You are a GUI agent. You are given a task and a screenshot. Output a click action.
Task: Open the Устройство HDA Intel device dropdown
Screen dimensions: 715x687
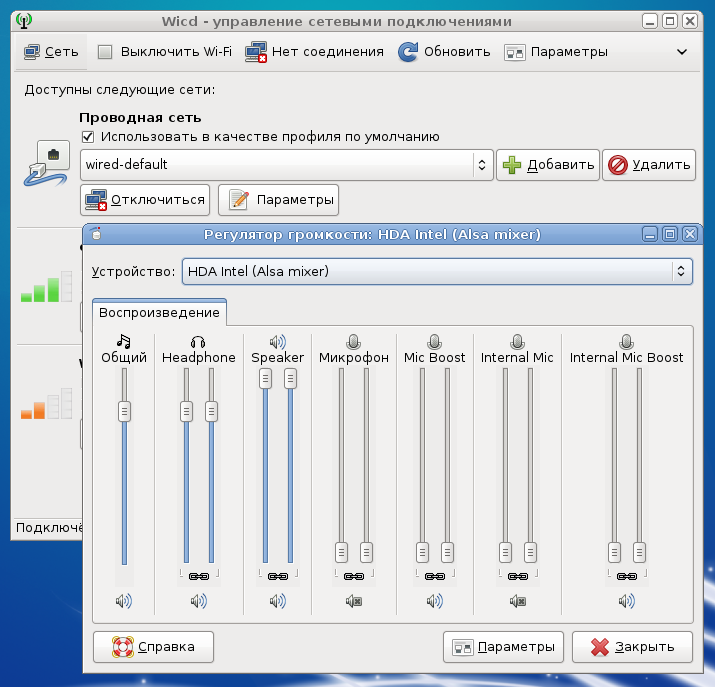coord(437,271)
